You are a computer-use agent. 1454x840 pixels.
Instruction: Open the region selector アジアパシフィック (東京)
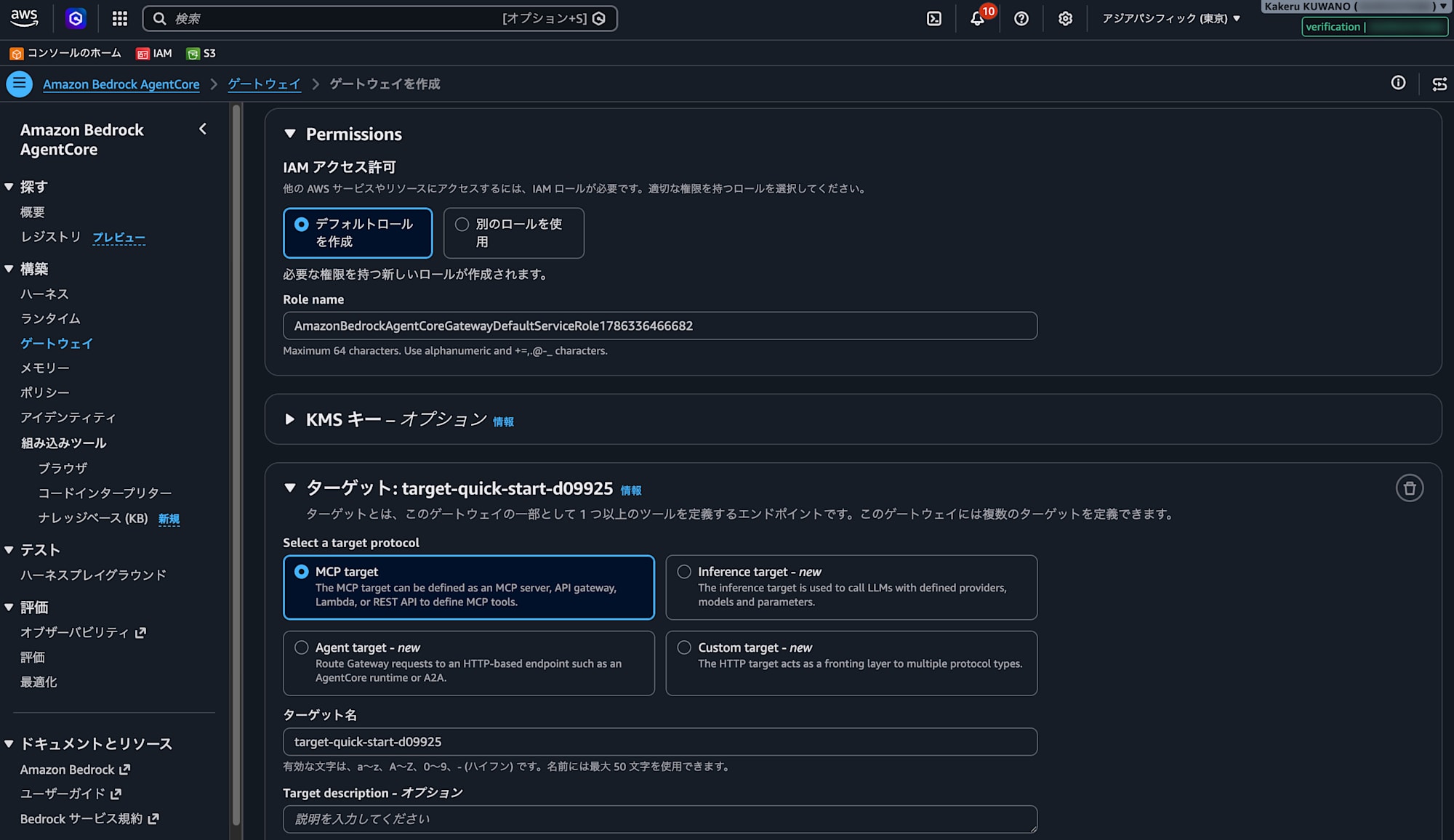[x=1171, y=18]
